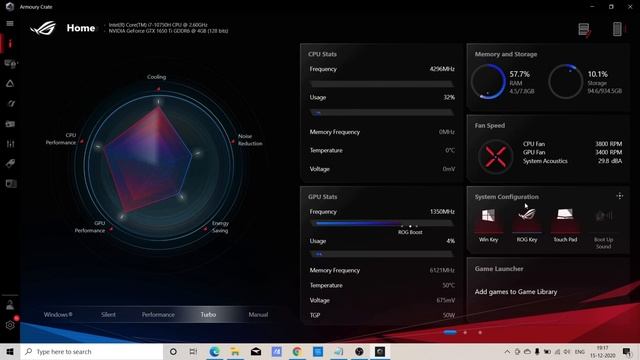Click the 4296MHz CPU frequency value
The width and height of the screenshot is (640, 360).
tap(442, 69)
